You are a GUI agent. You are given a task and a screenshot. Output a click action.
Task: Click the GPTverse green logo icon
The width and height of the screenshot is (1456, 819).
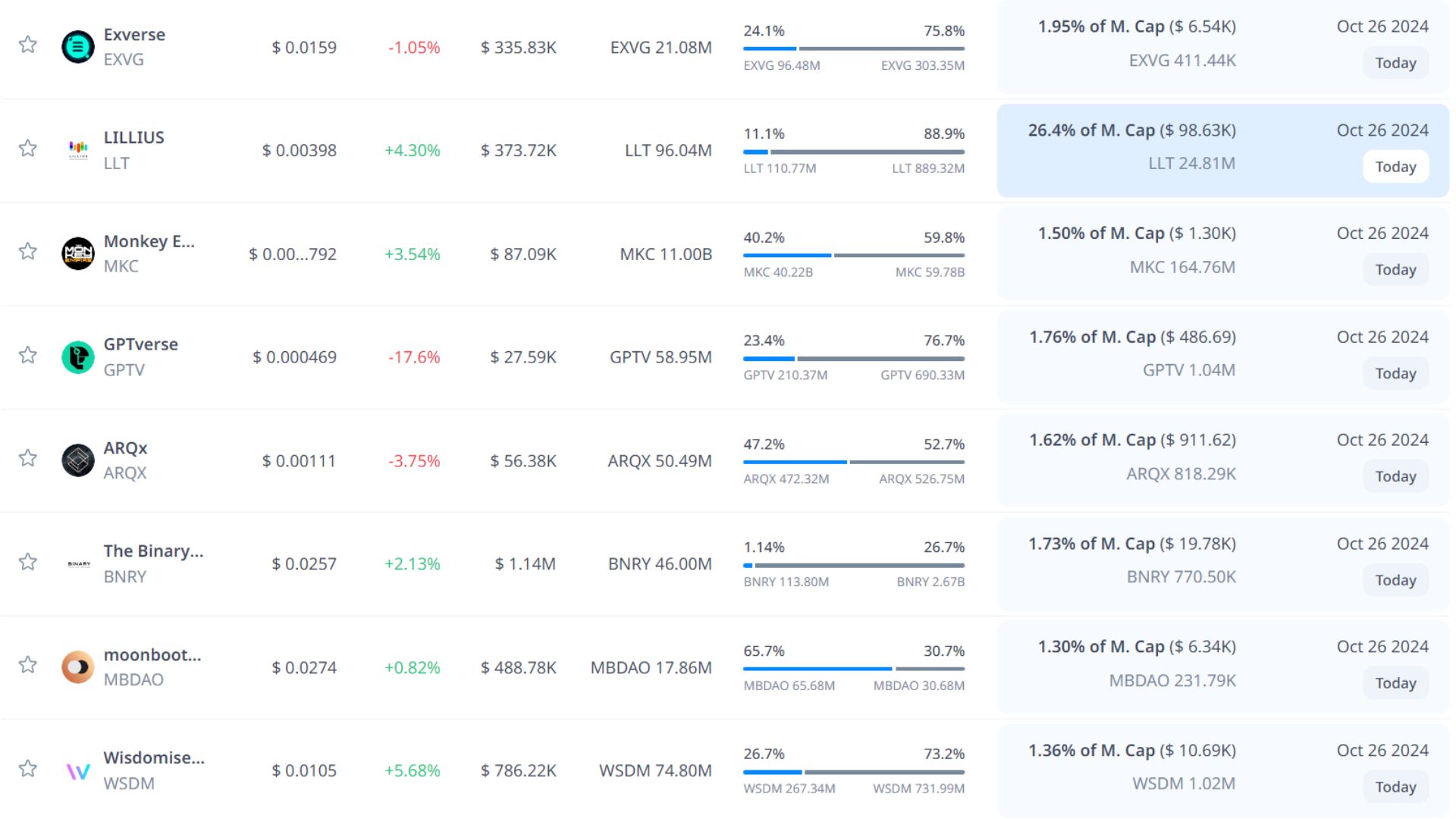[77, 357]
